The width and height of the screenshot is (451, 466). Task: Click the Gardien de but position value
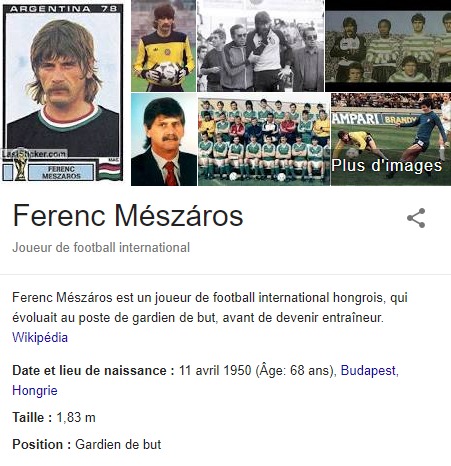[118, 444]
